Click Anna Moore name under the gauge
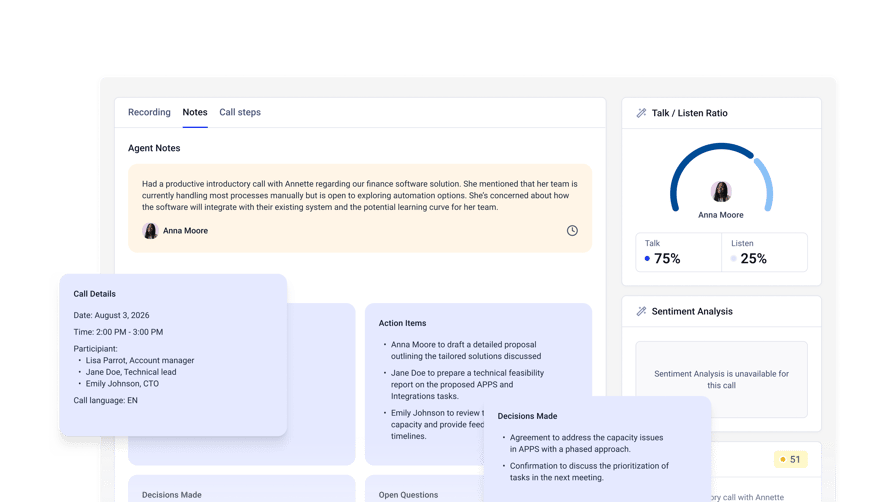This screenshot has height=502, width=894. [721, 215]
